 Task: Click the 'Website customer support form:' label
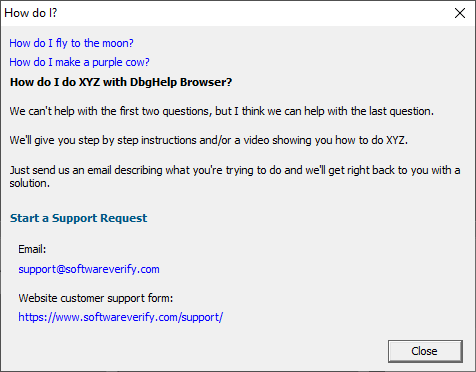96,298
